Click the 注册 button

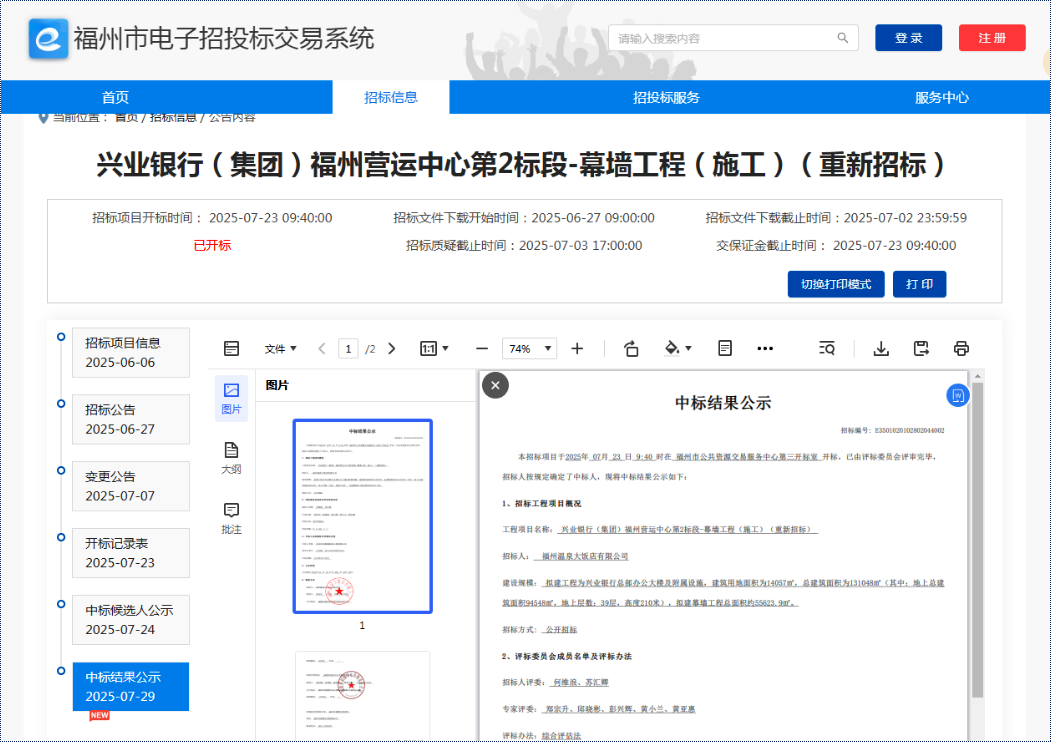pos(992,38)
